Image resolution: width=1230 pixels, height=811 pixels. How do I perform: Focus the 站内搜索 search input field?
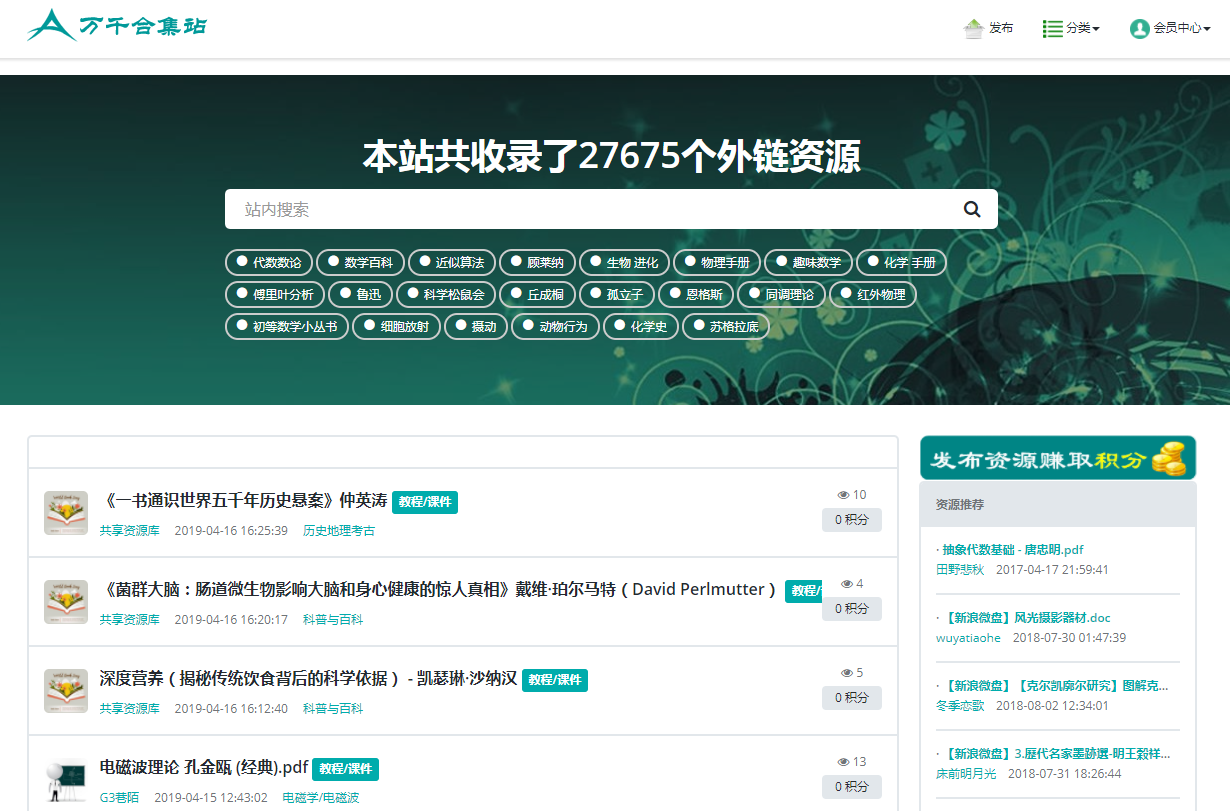(x=590, y=209)
